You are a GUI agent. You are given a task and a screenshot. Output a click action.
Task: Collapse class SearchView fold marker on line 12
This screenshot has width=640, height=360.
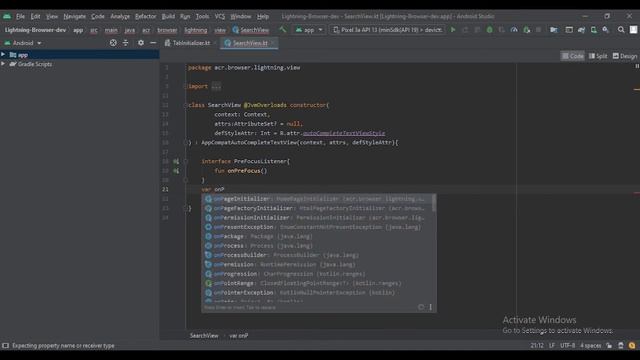(x=186, y=105)
